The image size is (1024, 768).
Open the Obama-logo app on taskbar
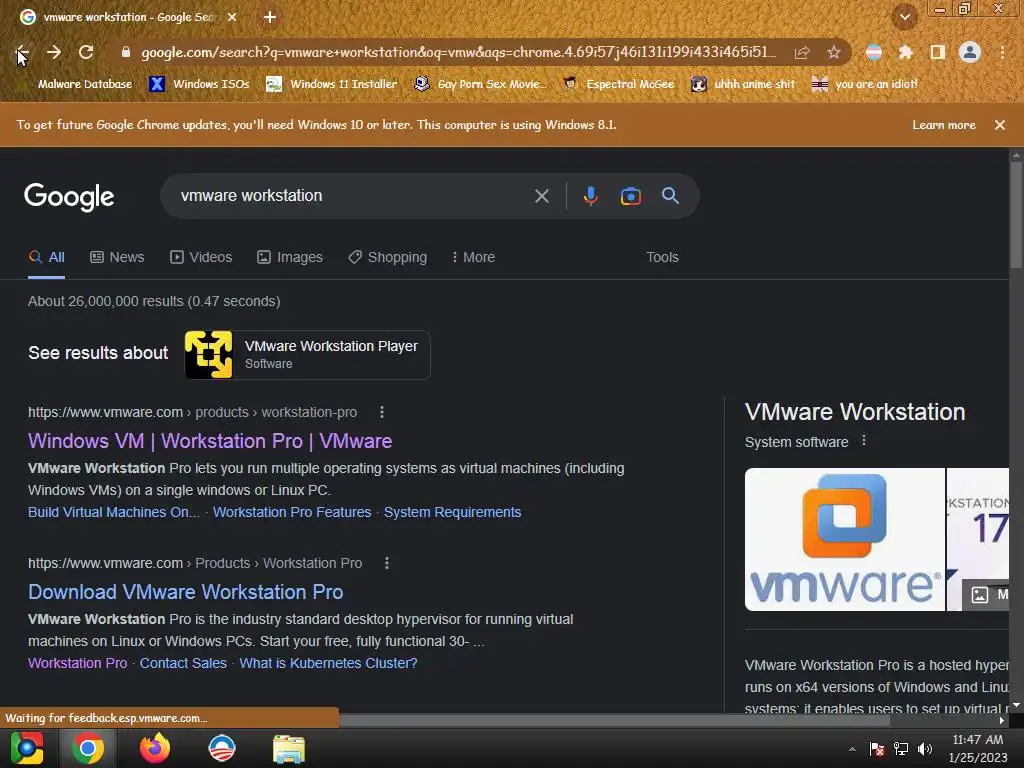[x=222, y=748]
